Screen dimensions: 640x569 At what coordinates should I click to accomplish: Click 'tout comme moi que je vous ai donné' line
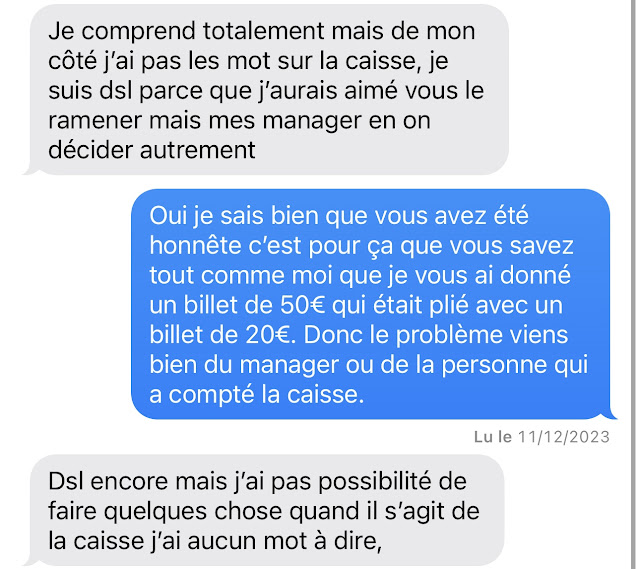click(x=360, y=275)
